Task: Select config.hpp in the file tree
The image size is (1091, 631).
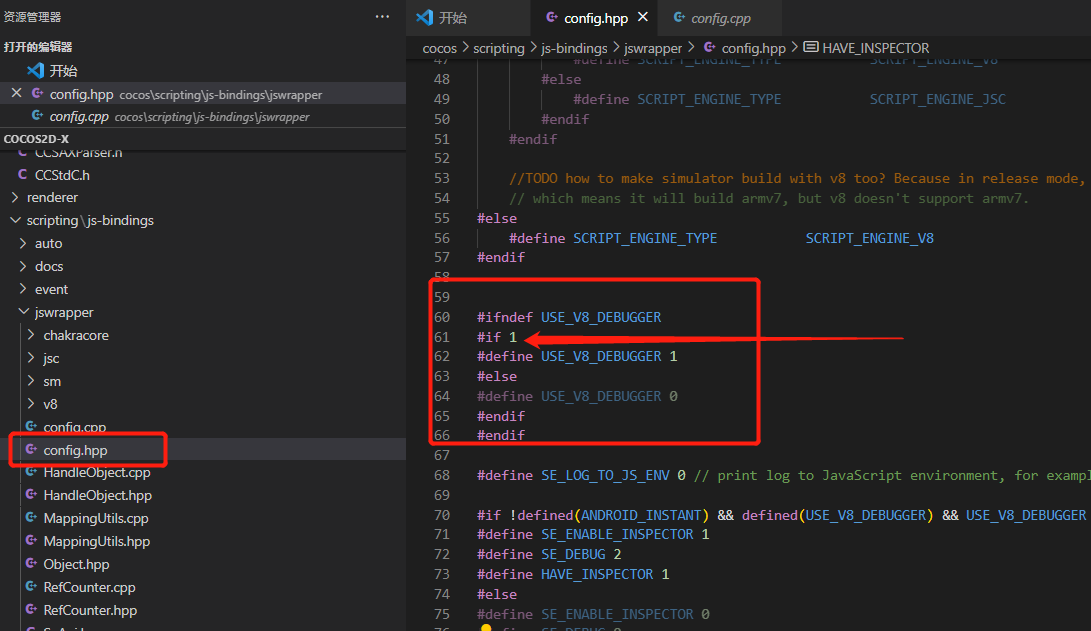Action: 75,450
